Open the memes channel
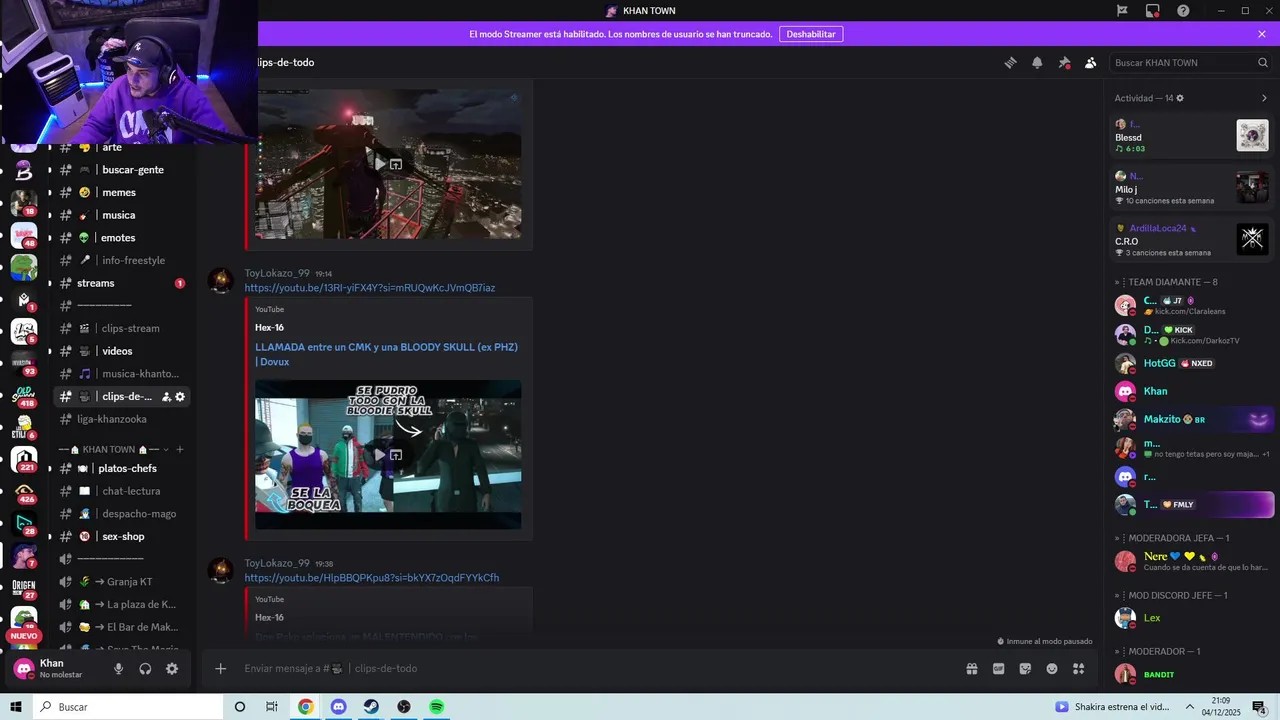Image resolution: width=1280 pixels, height=720 pixels. tap(121, 192)
